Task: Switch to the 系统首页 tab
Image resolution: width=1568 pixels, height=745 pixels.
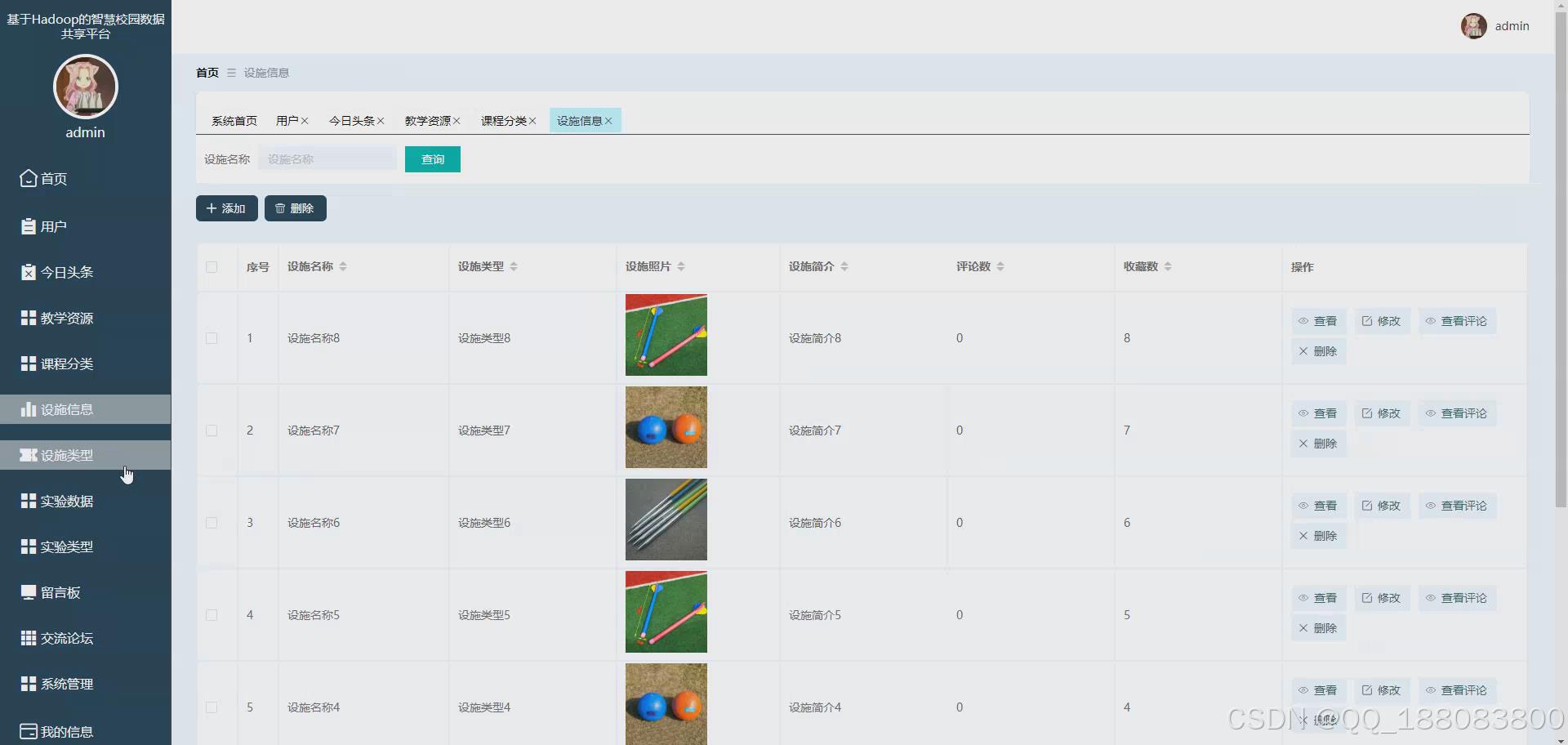Action: (x=234, y=120)
